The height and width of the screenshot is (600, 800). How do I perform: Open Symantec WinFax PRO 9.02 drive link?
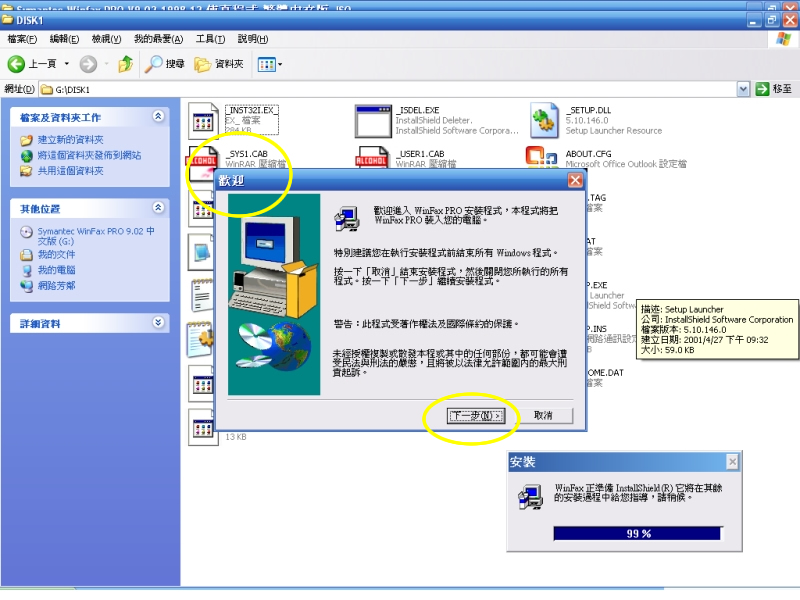click(96, 236)
